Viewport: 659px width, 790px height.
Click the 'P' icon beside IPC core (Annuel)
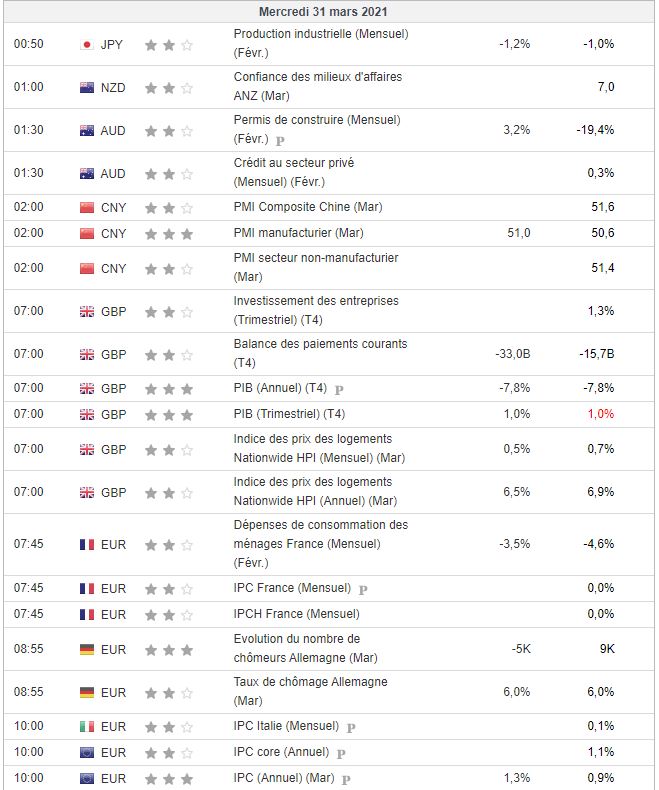(x=341, y=753)
